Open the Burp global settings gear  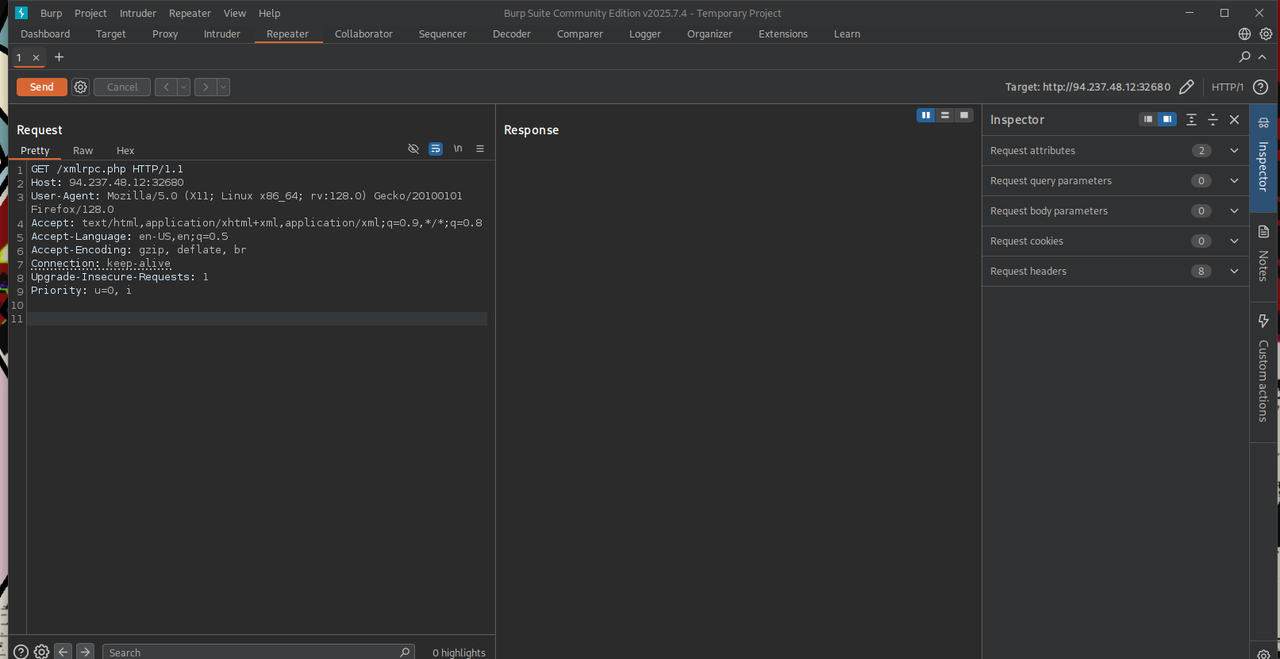point(1266,34)
